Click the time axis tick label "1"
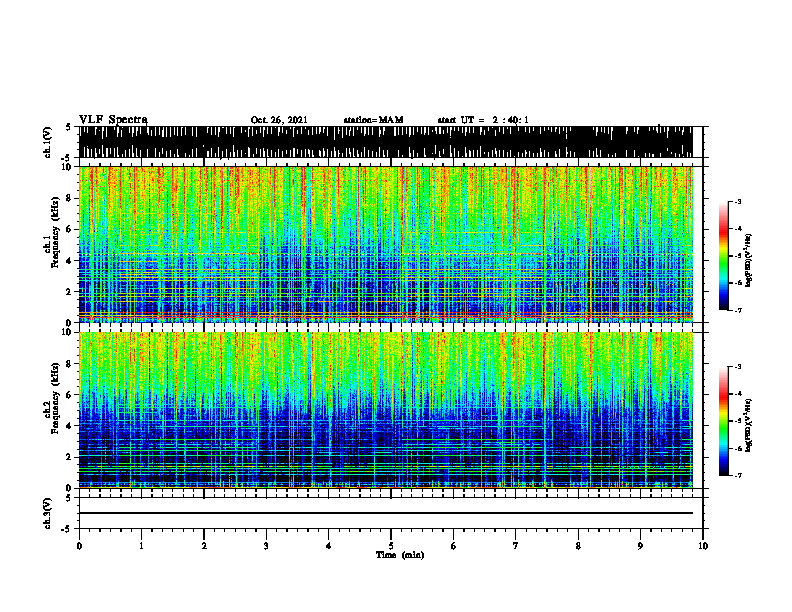 (x=141, y=546)
